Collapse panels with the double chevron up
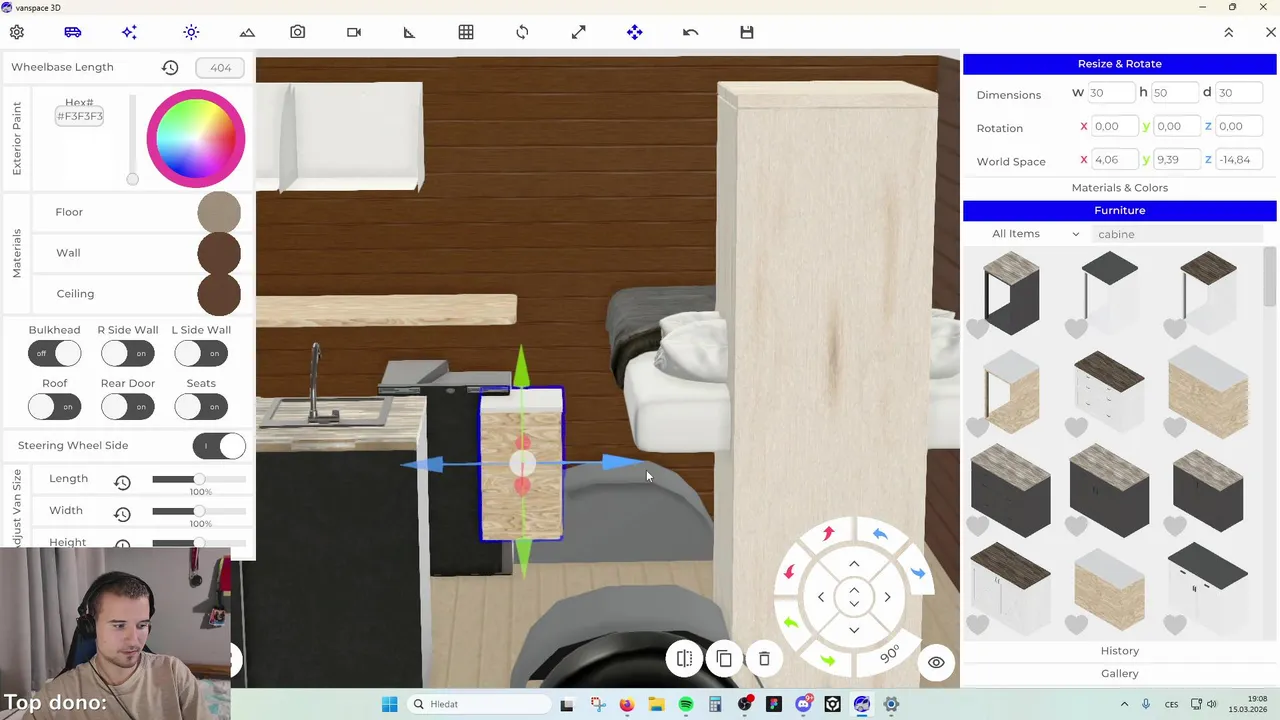This screenshot has width=1280, height=720. (x=1229, y=32)
